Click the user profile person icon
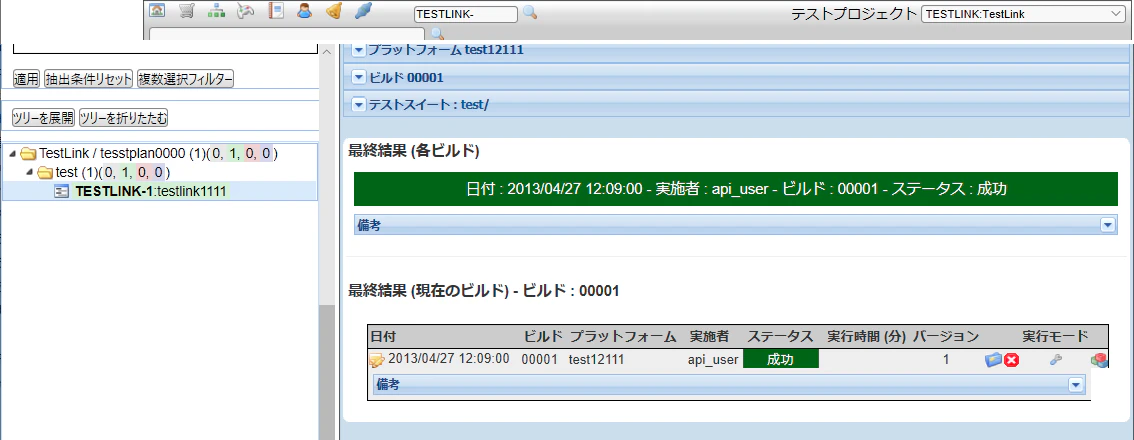This screenshot has width=1134, height=440. (x=304, y=11)
